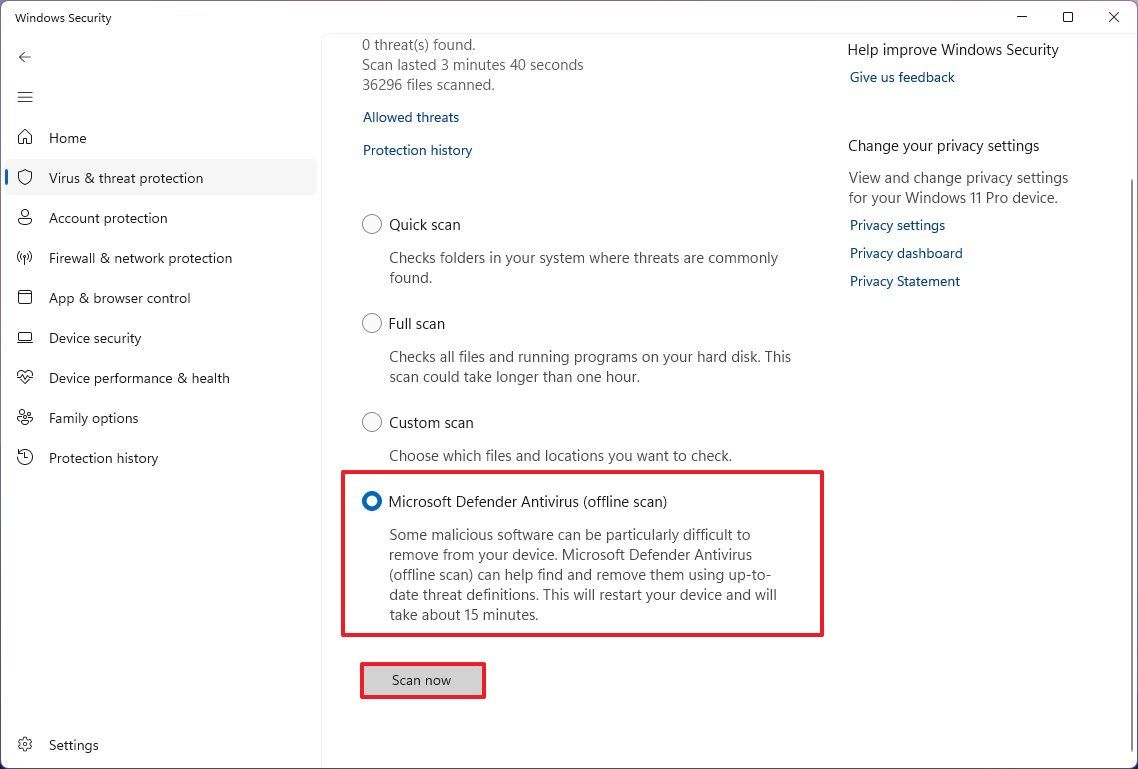This screenshot has width=1138, height=769.
Task: Click the Account protection person icon
Action: coord(24,217)
